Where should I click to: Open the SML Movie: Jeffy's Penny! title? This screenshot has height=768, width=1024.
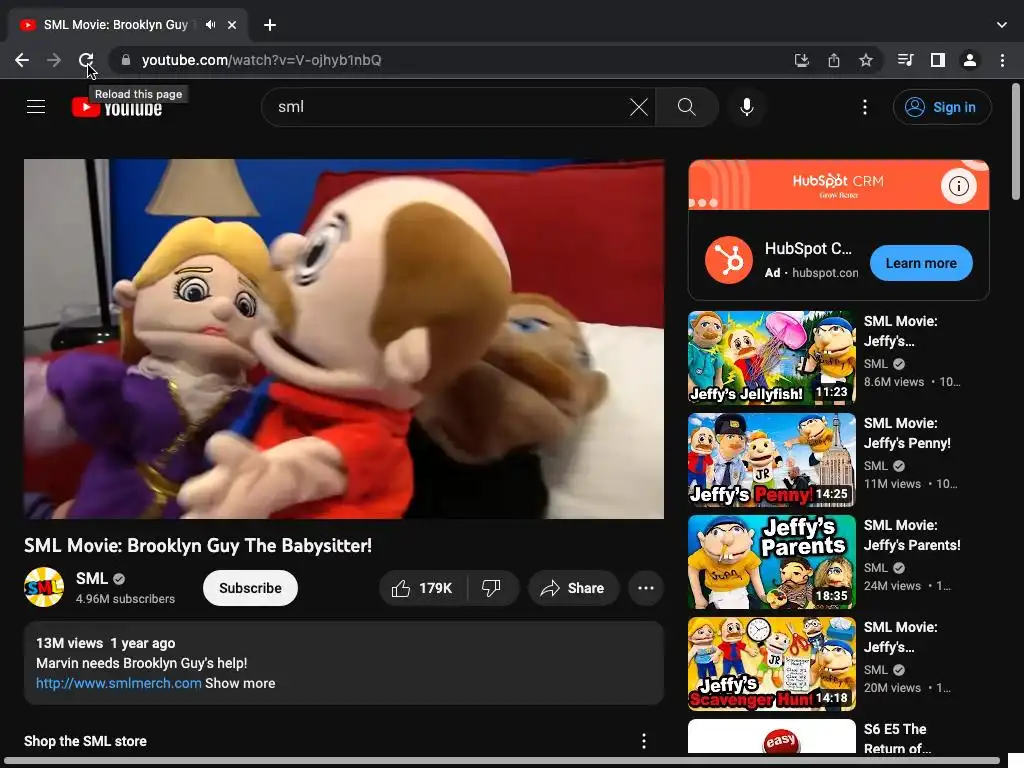[x=907, y=433]
